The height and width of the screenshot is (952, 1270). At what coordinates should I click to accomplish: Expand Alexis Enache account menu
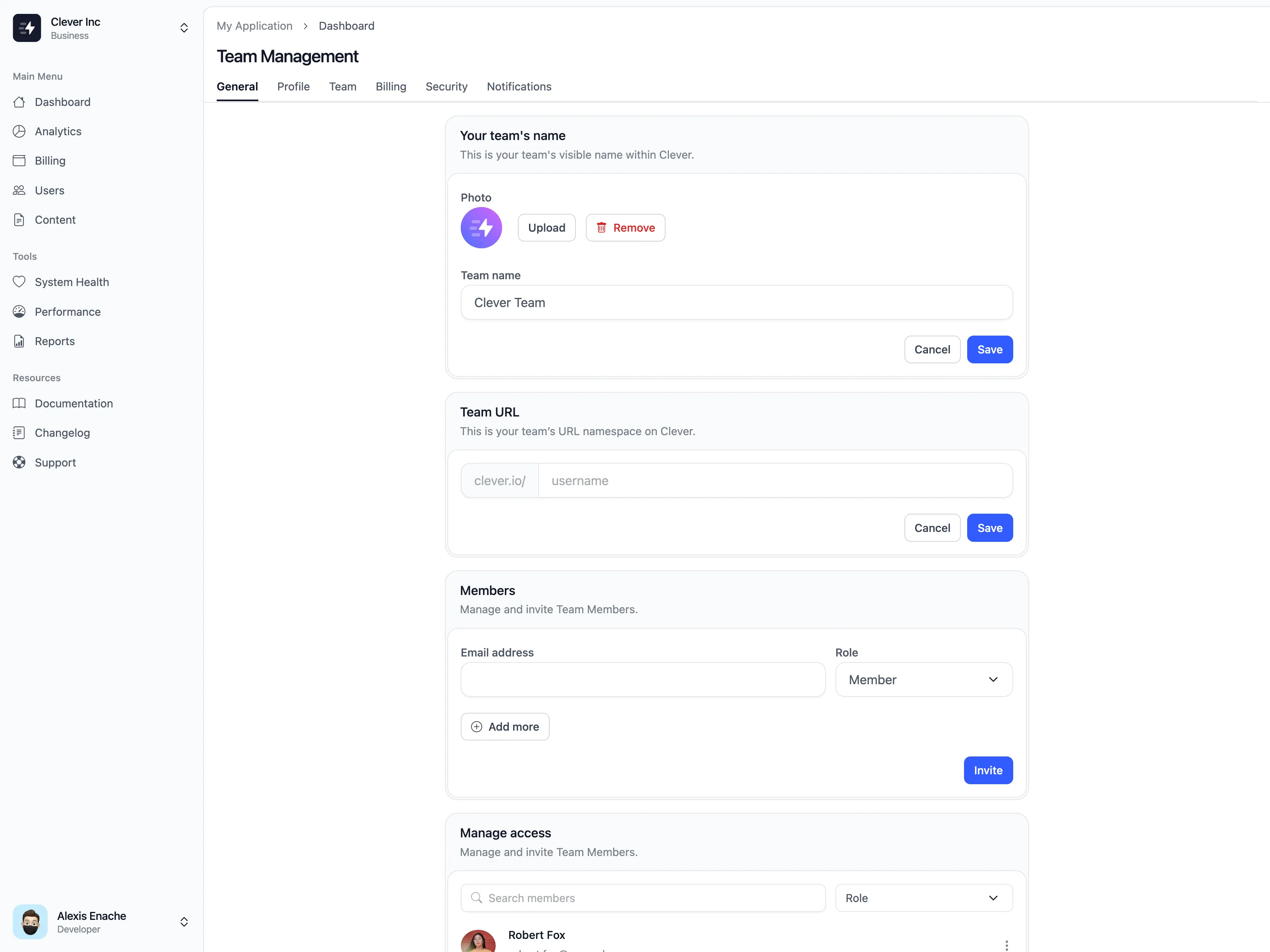tap(184, 921)
